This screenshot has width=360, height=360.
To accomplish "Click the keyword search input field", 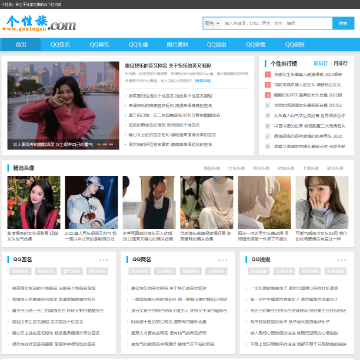I will tap(276, 24).
